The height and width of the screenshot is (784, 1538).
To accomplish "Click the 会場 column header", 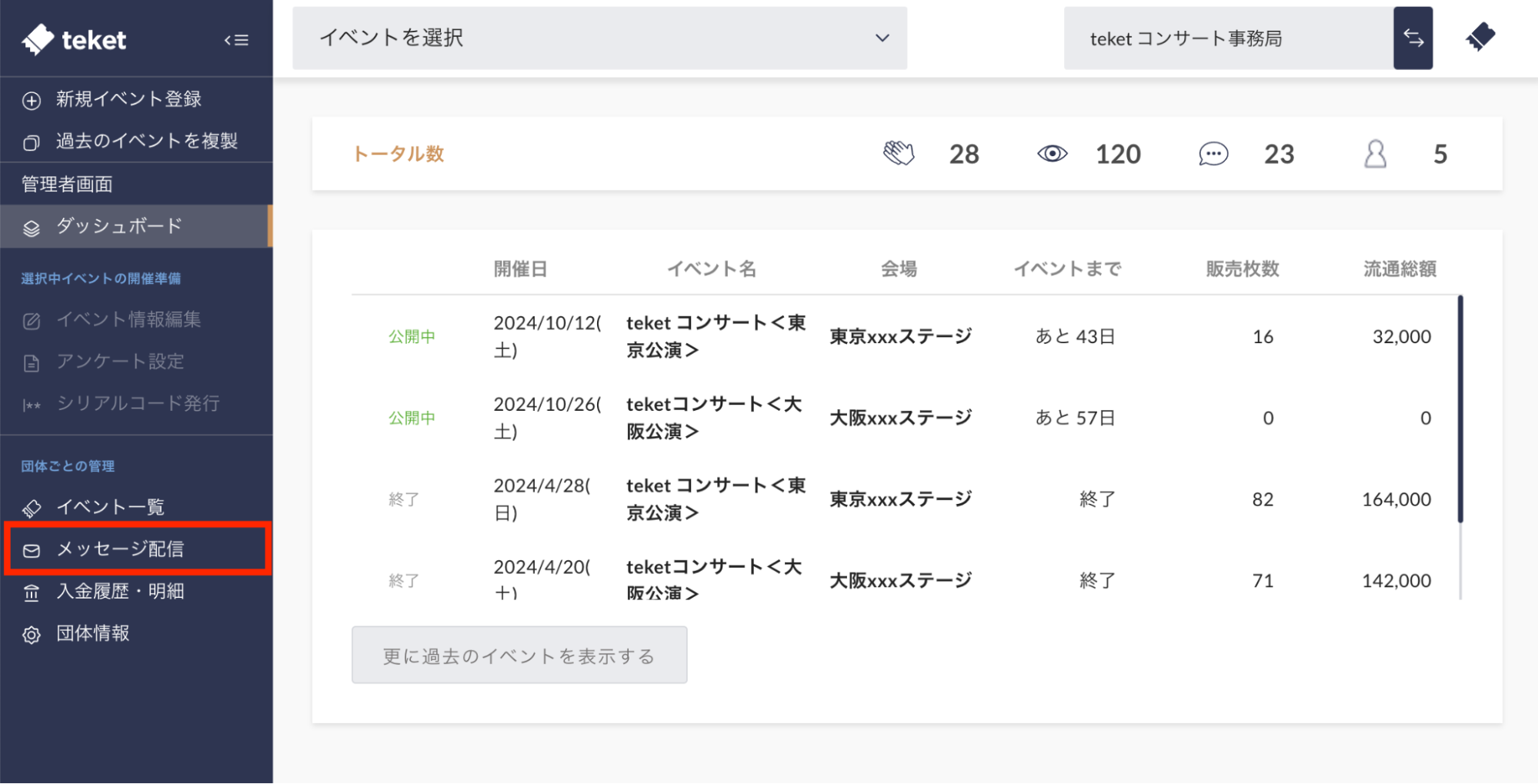I will pyautogui.click(x=899, y=269).
